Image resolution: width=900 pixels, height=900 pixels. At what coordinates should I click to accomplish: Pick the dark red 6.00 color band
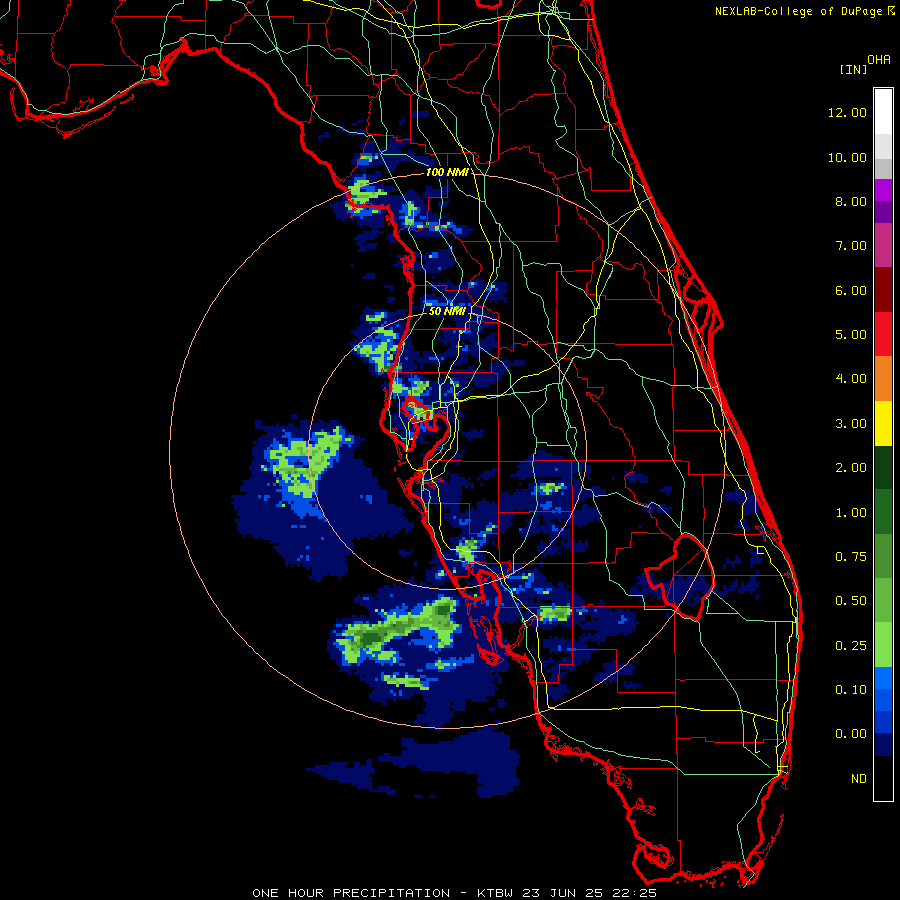pyautogui.click(x=883, y=290)
